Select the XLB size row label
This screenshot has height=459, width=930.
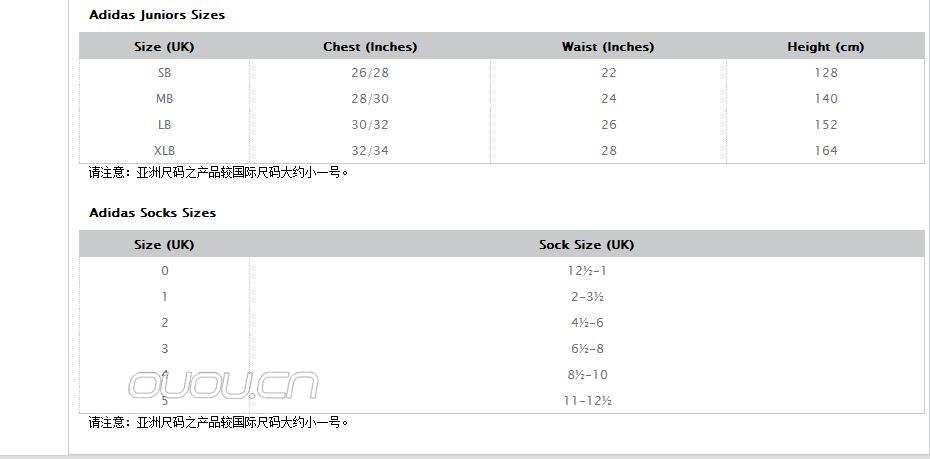point(164,151)
